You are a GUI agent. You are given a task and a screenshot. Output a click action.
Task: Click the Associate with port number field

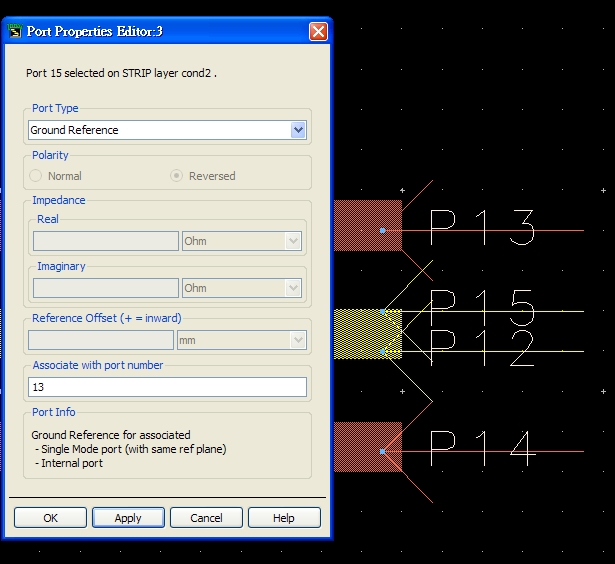click(167, 387)
